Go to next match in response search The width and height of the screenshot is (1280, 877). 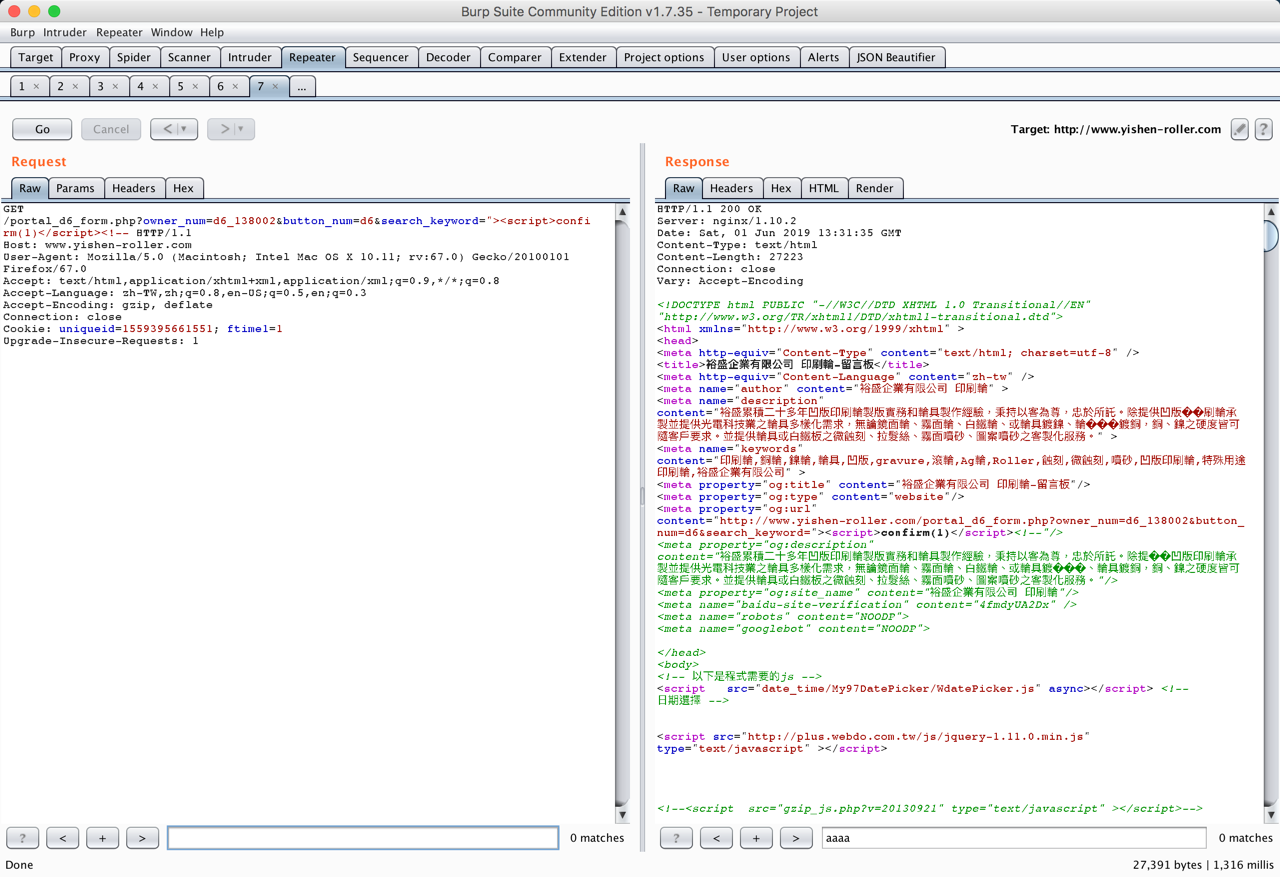796,838
